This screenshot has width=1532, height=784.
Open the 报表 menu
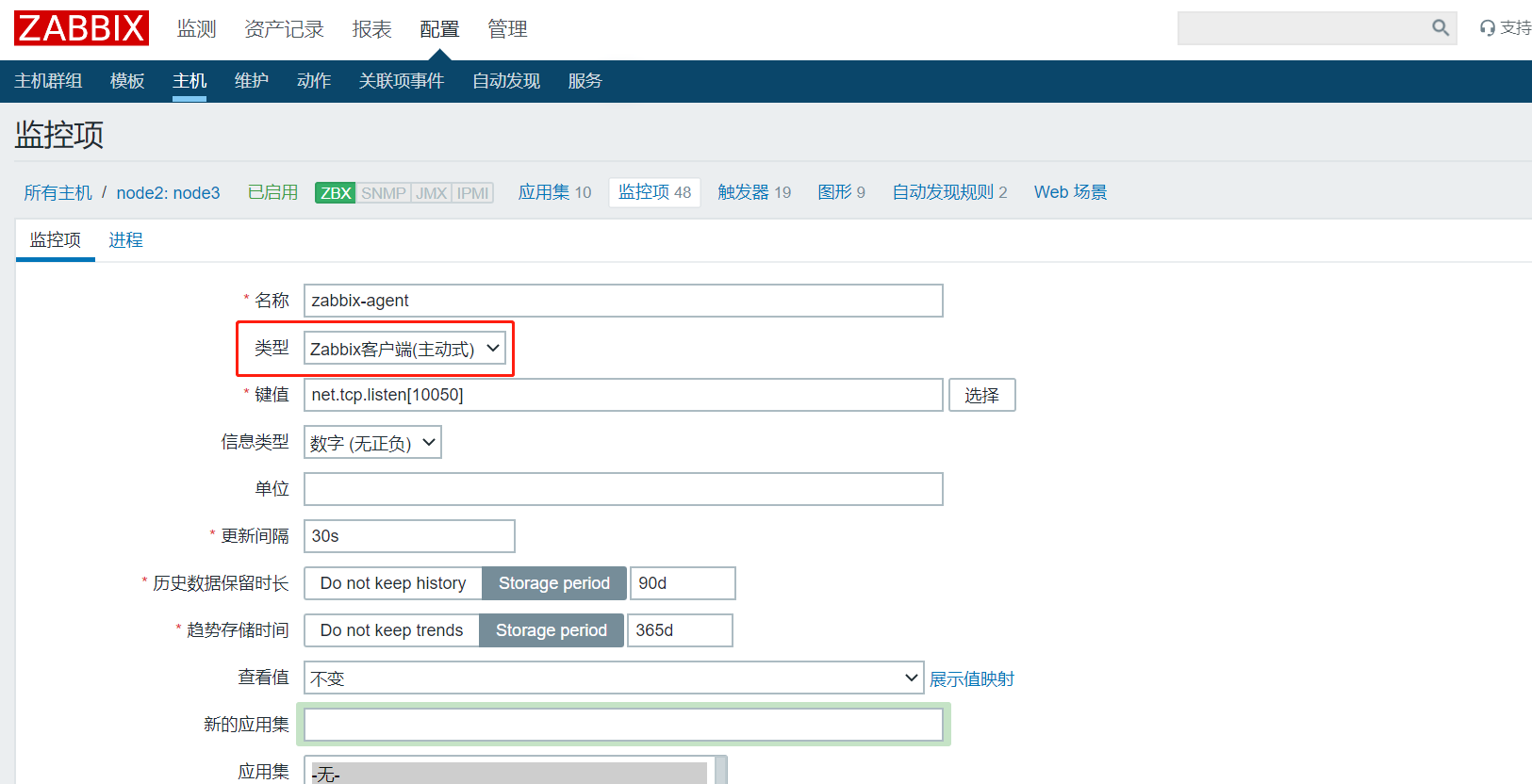tap(371, 29)
